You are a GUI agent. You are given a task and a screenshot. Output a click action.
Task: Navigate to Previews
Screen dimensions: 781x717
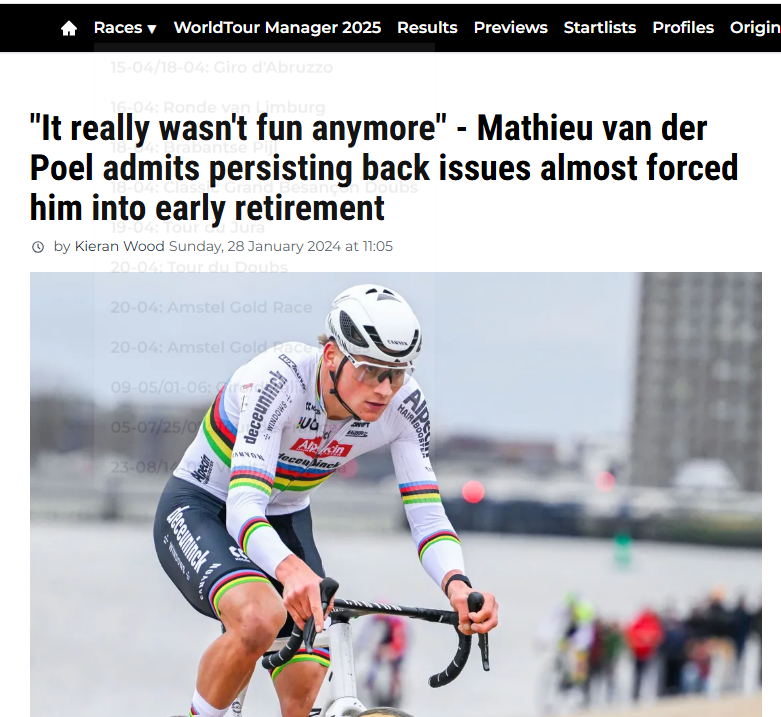pyautogui.click(x=511, y=28)
